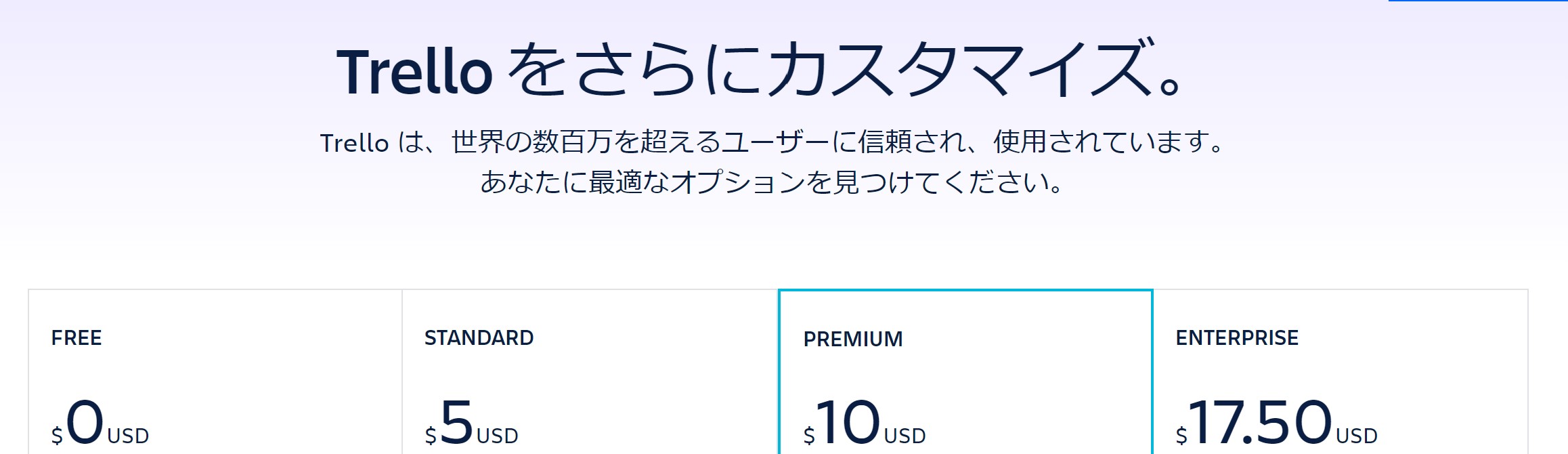Click the あなたに最適なオプション subtitle line
The width and height of the screenshot is (1568, 454).
[772, 182]
